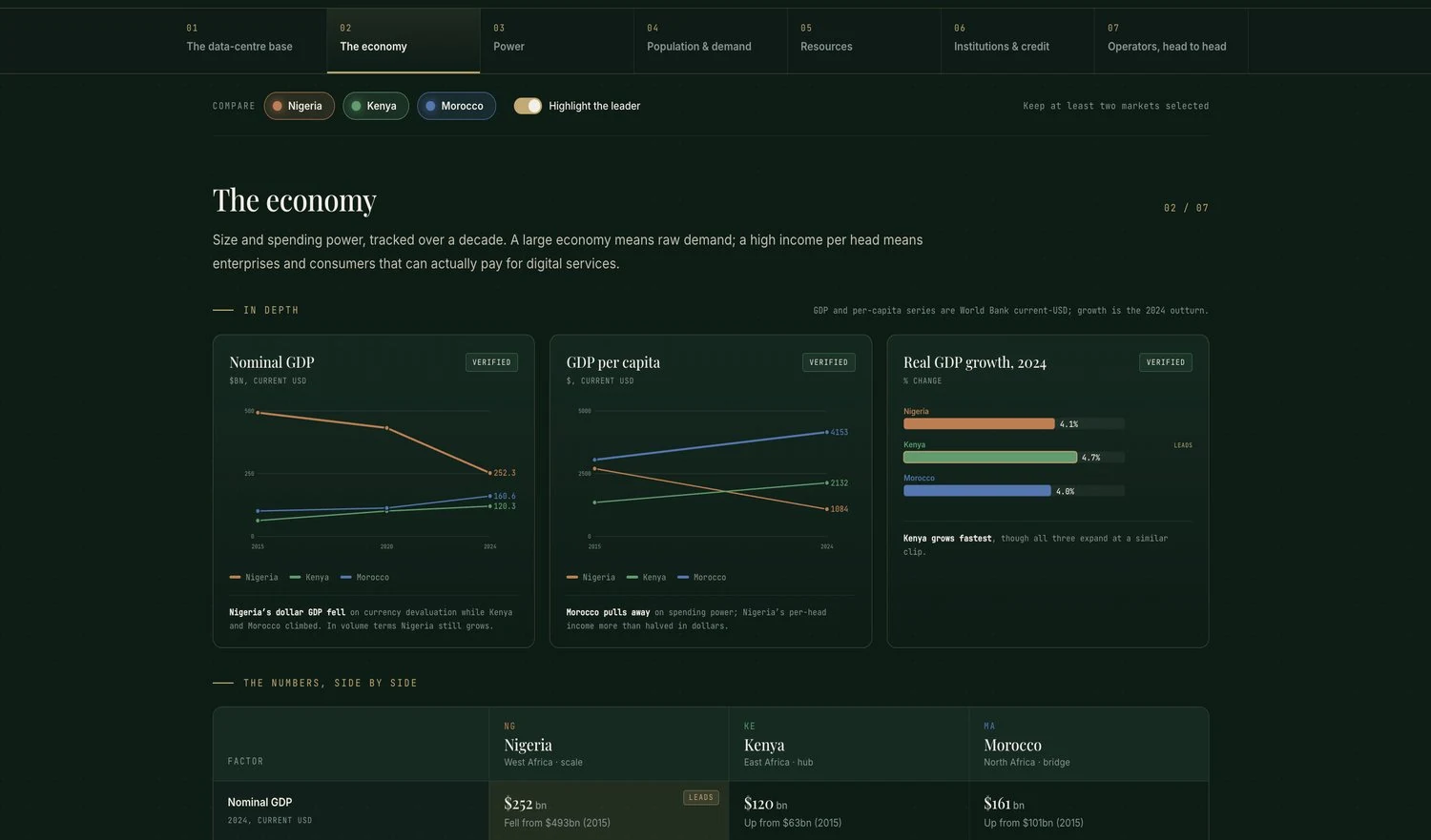Click Keep at least two markets selected note

coord(1116,106)
